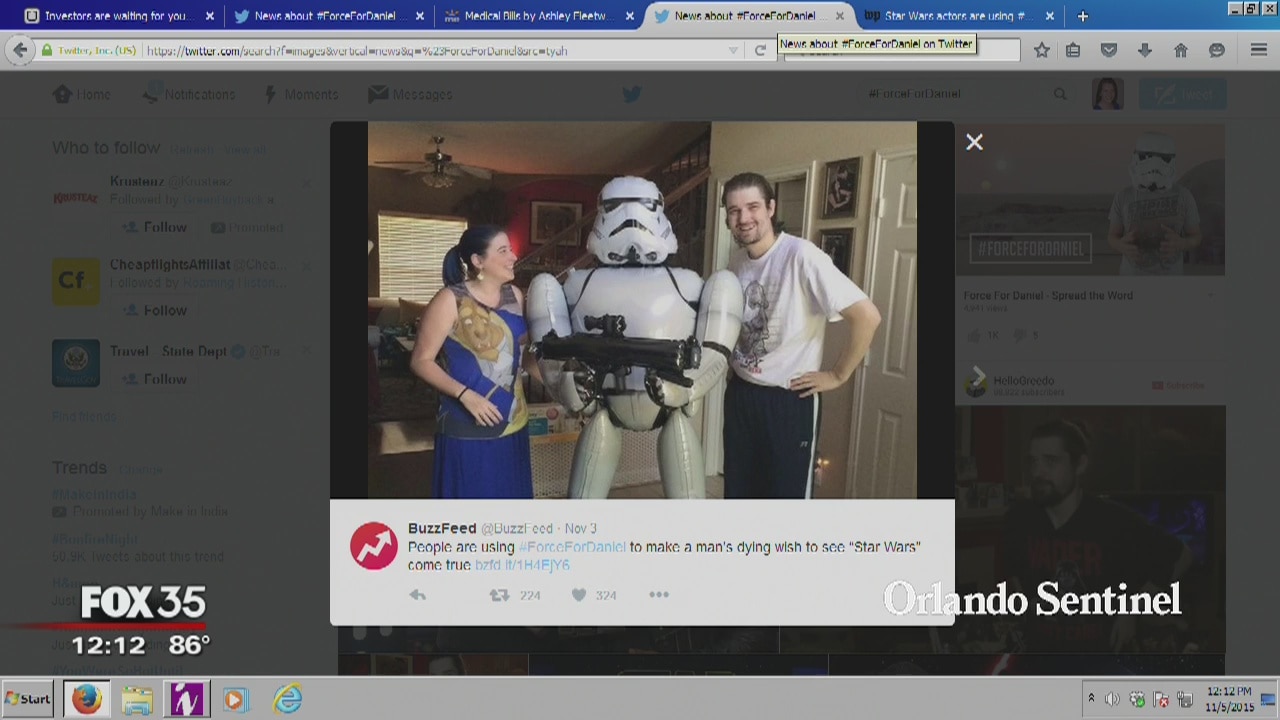
Task: Close the photo lightbox with the X
Action: (x=974, y=142)
